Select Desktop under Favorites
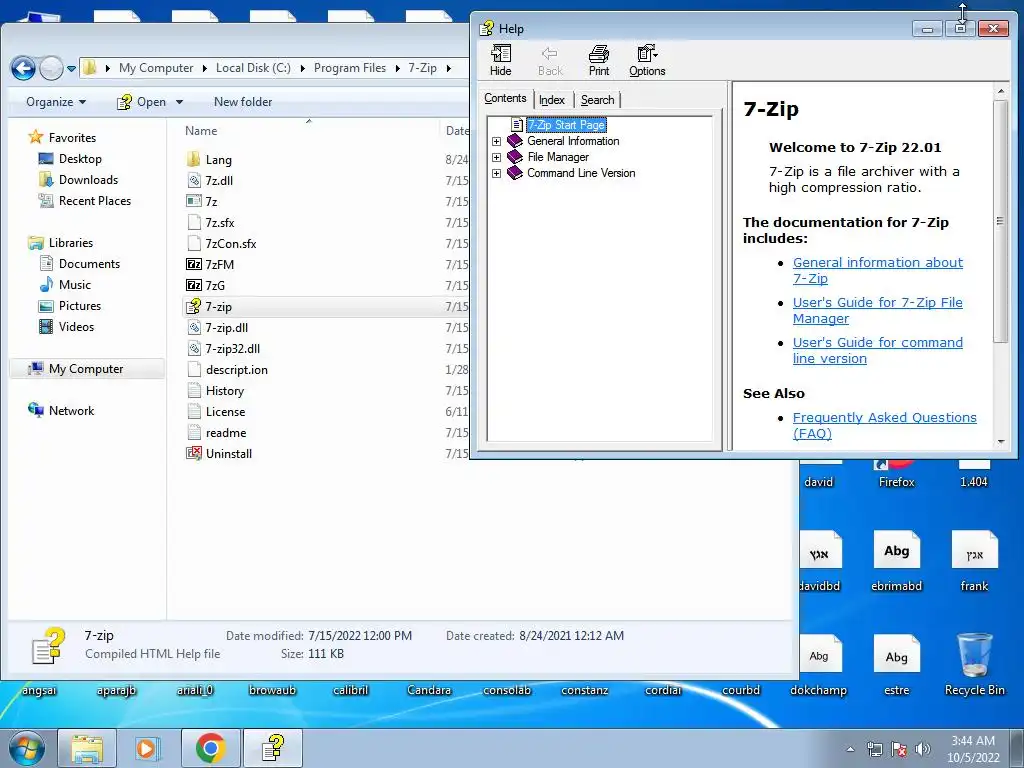The height and width of the screenshot is (768, 1024). click(x=80, y=159)
